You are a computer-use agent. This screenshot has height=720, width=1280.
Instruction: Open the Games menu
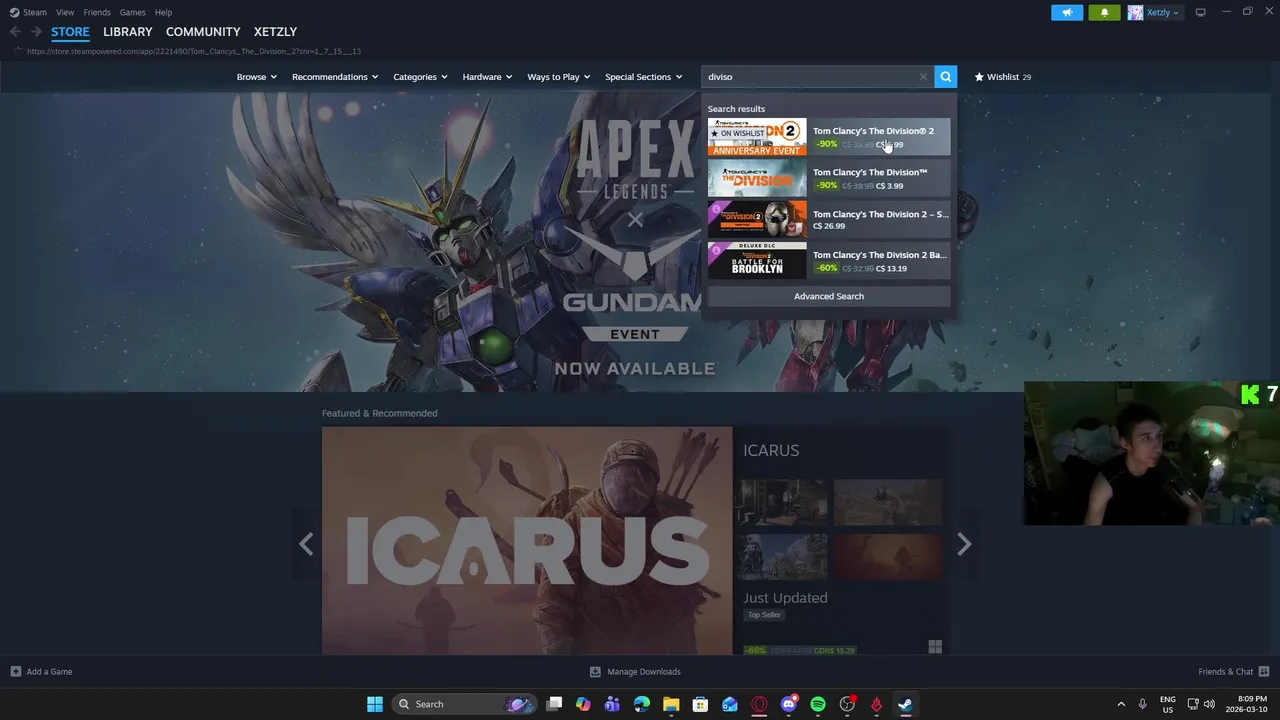point(132,12)
